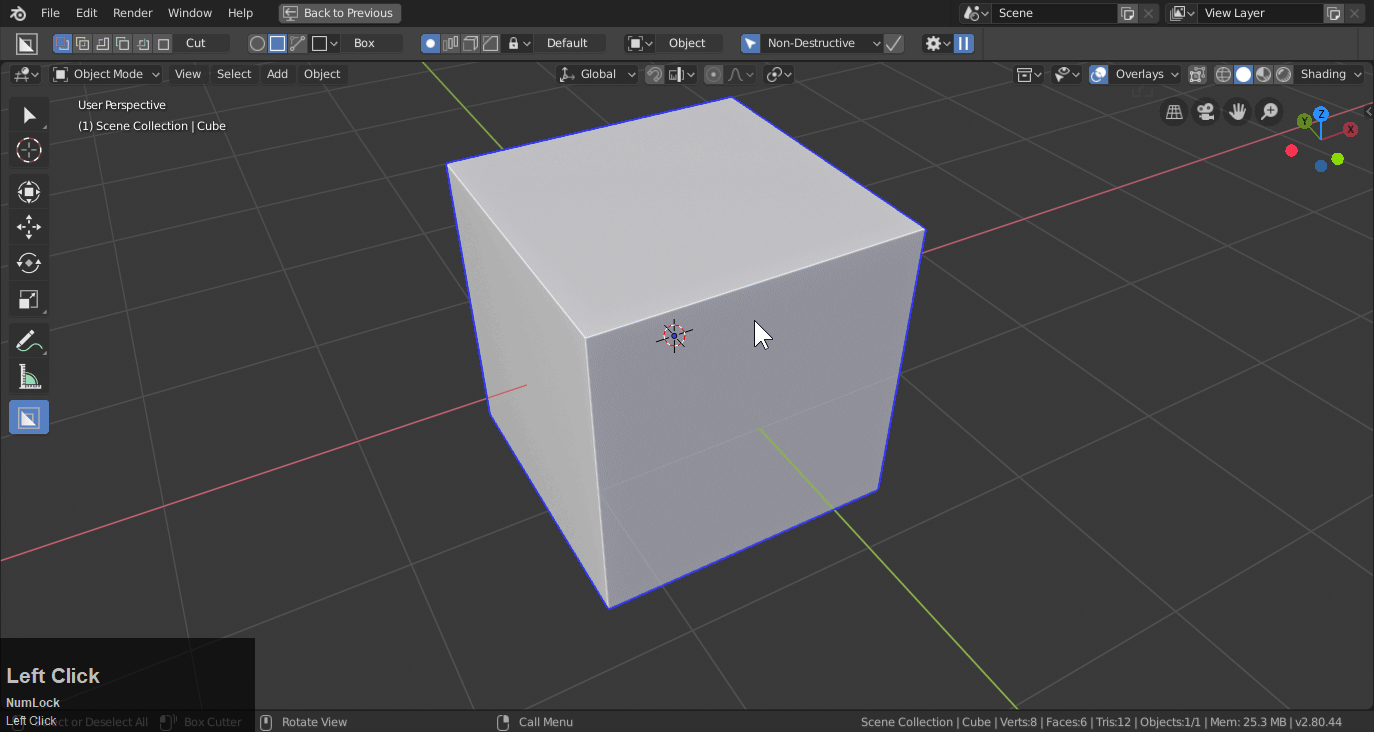The image size is (1374, 732).
Task: Select the Move tool
Action: tap(28, 227)
